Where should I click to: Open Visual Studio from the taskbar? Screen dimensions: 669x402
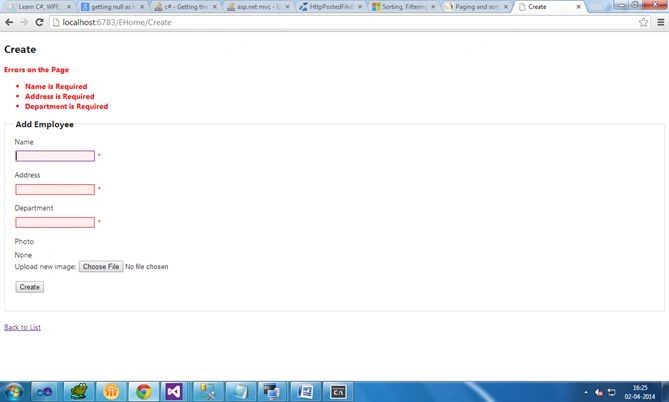[174, 391]
